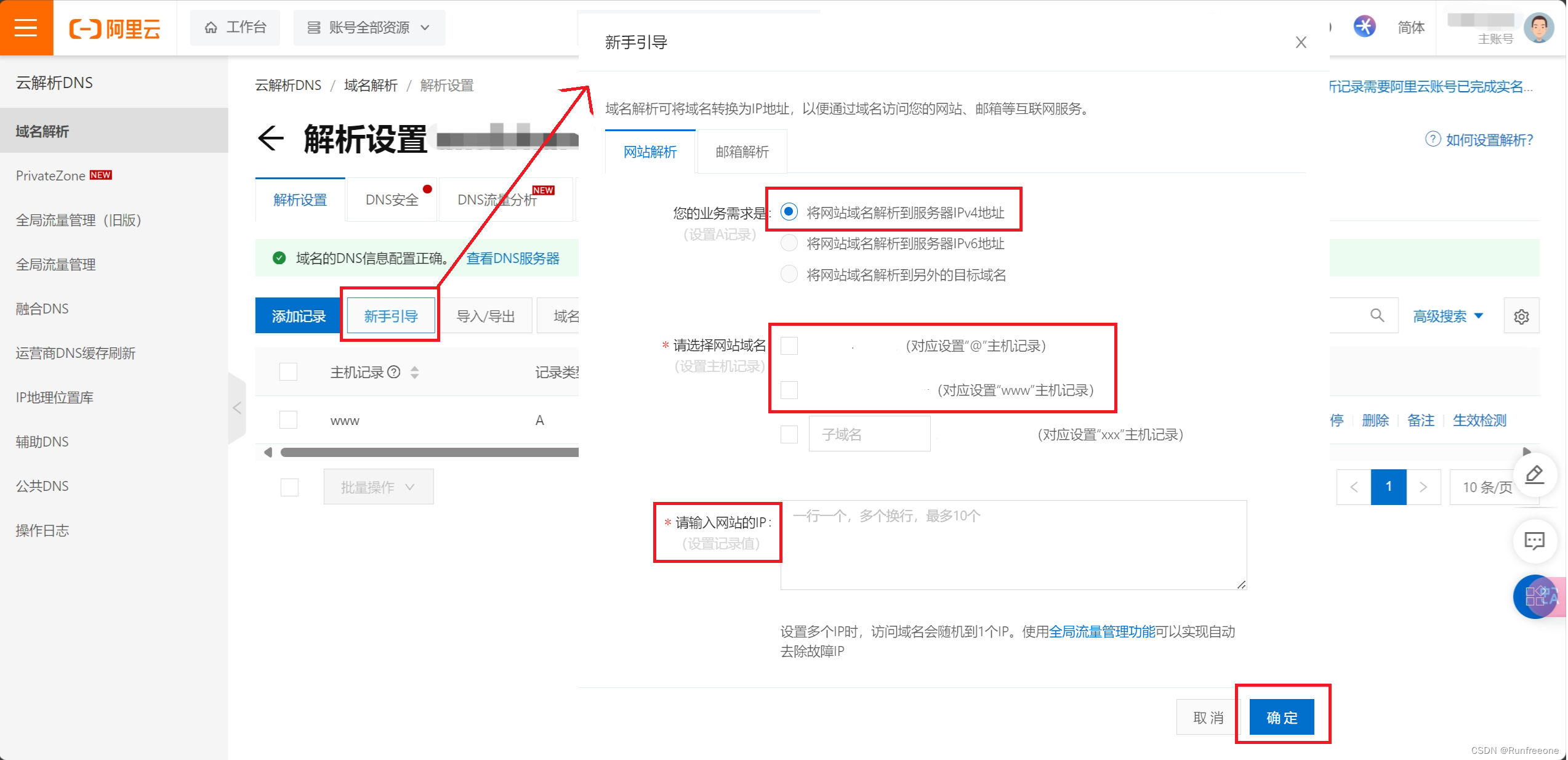
Task: Click the 导入/导出 button
Action: (486, 316)
